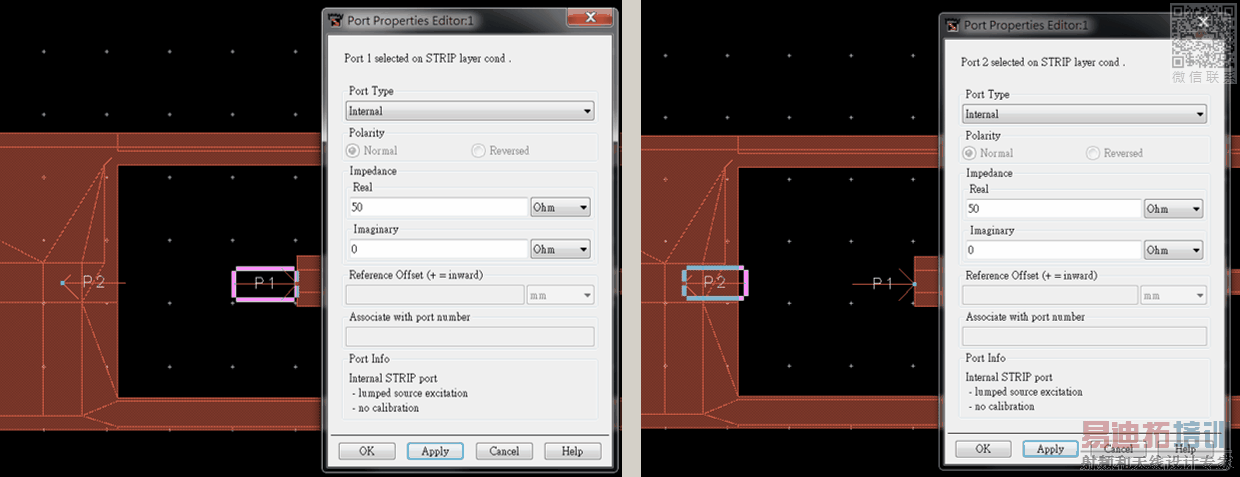Click 'Port 2 selected on STRIP layer cond' text

(x=1043, y=62)
